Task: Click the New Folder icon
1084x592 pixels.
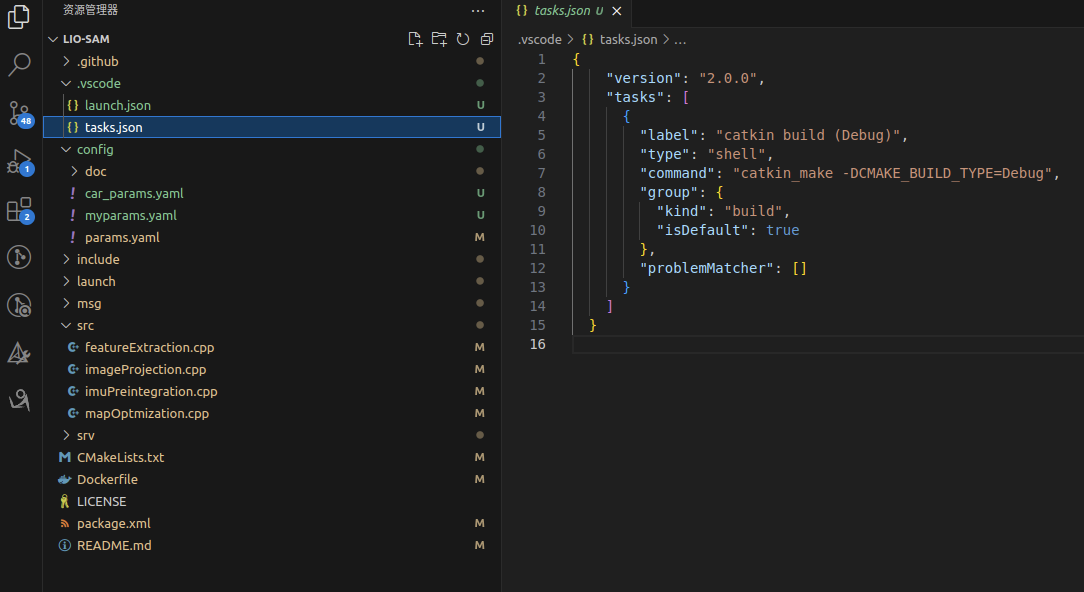Action: (x=439, y=39)
